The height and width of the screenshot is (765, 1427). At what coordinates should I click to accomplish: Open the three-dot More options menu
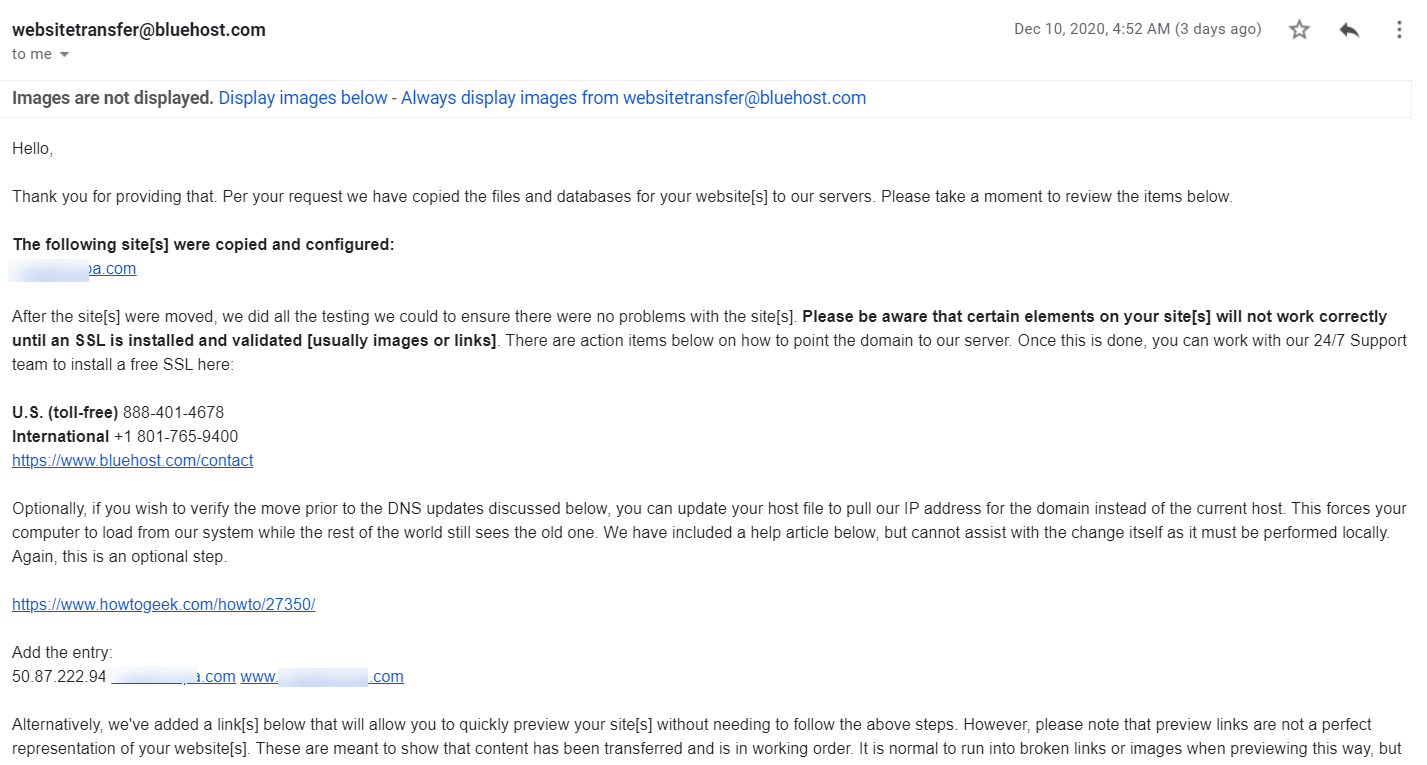click(x=1399, y=30)
